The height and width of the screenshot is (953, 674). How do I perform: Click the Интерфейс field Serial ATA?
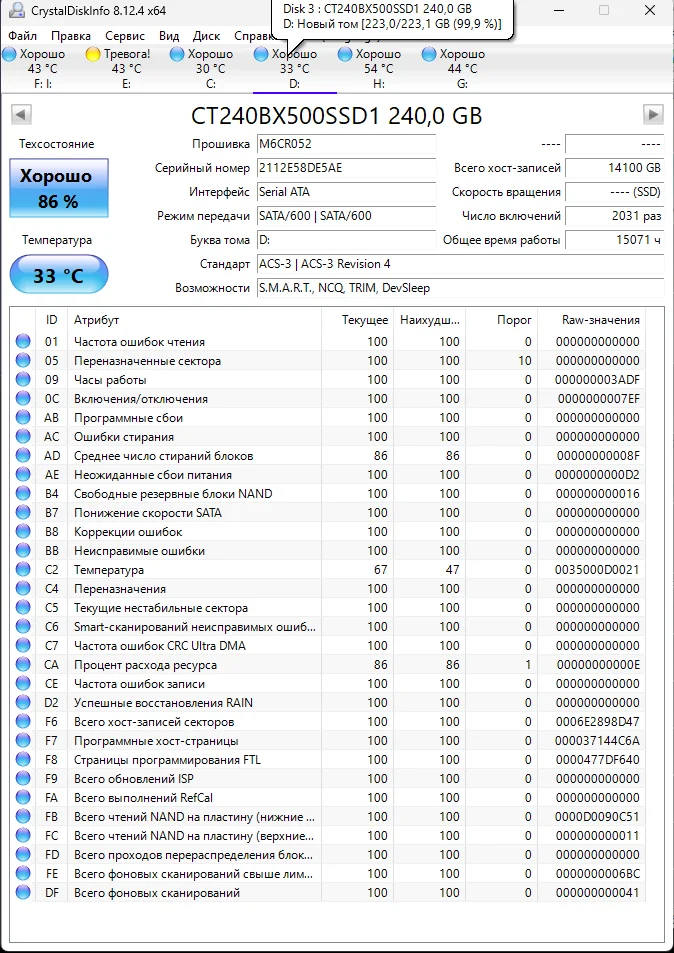pyautogui.click(x=346, y=192)
